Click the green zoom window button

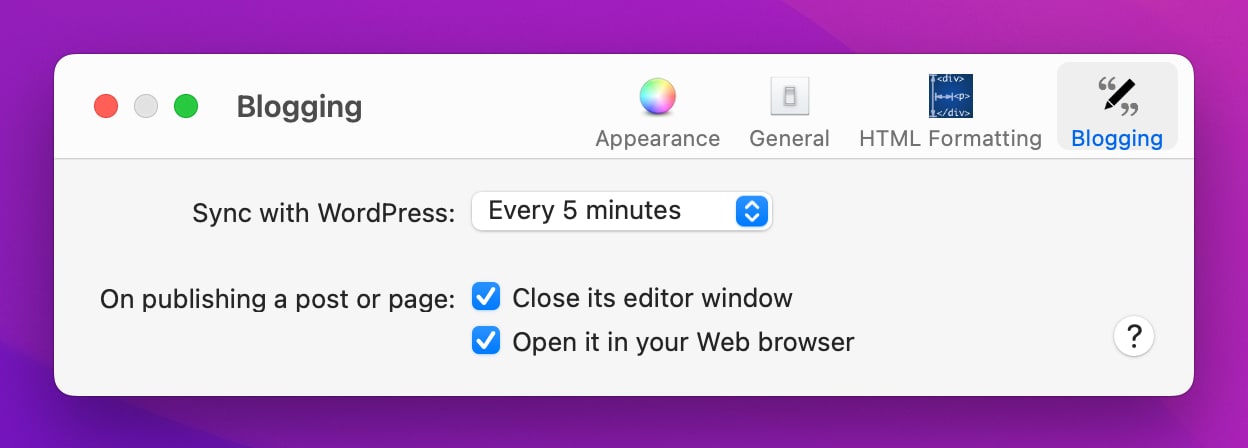pyautogui.click(x=186, y=106)
